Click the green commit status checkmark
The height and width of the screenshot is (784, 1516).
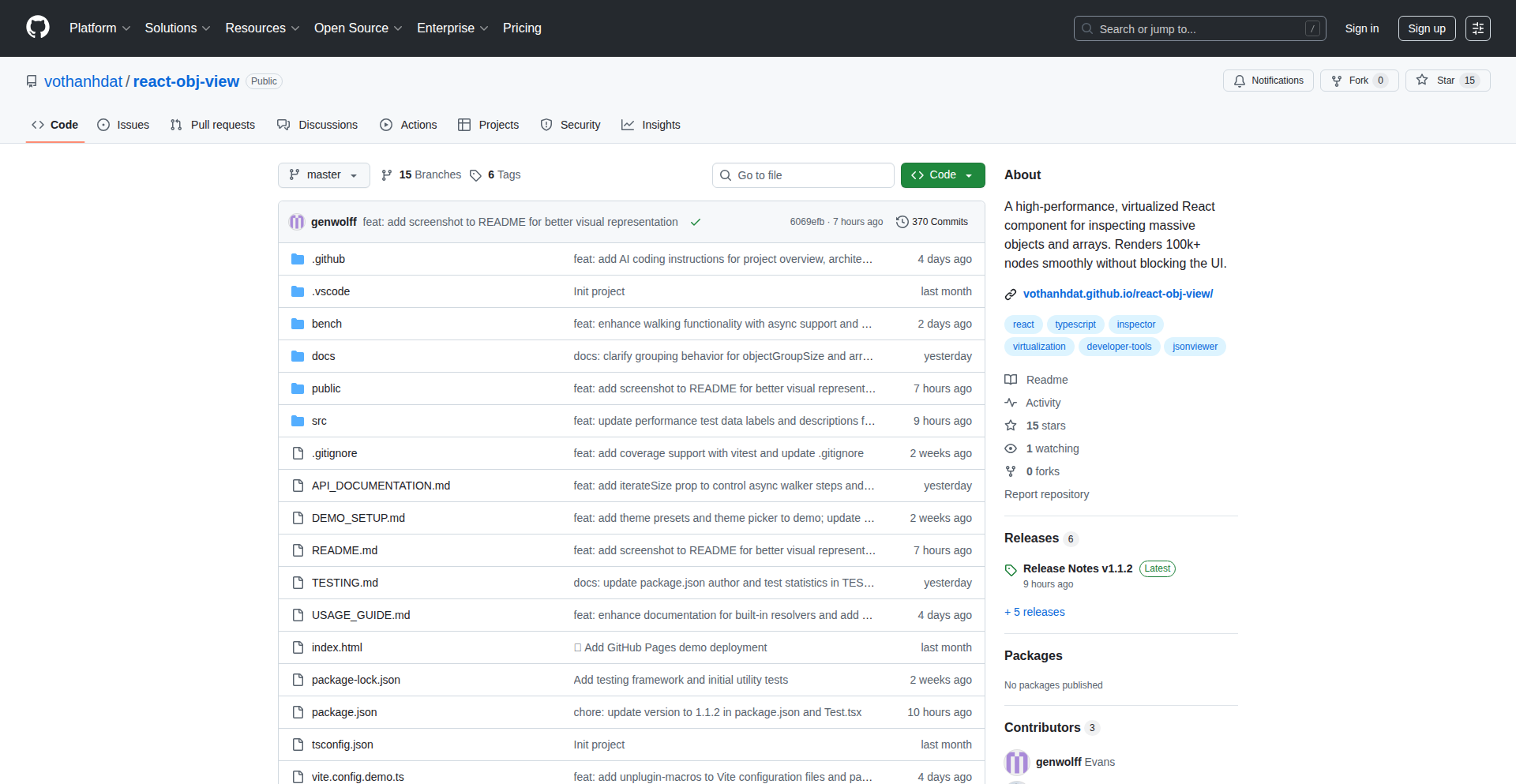point(696,222)
